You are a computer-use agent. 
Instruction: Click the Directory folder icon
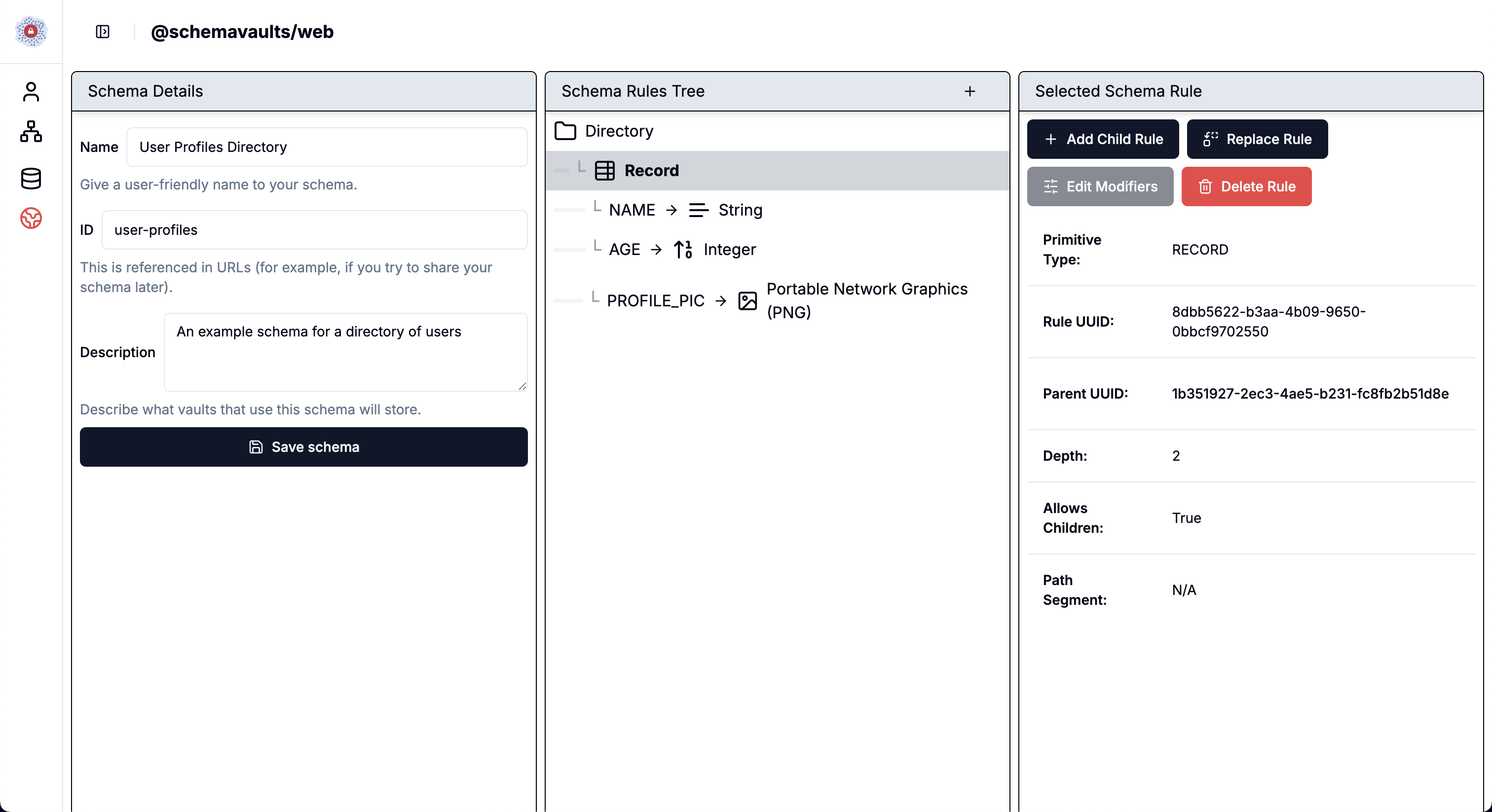[x=565, y=131]
